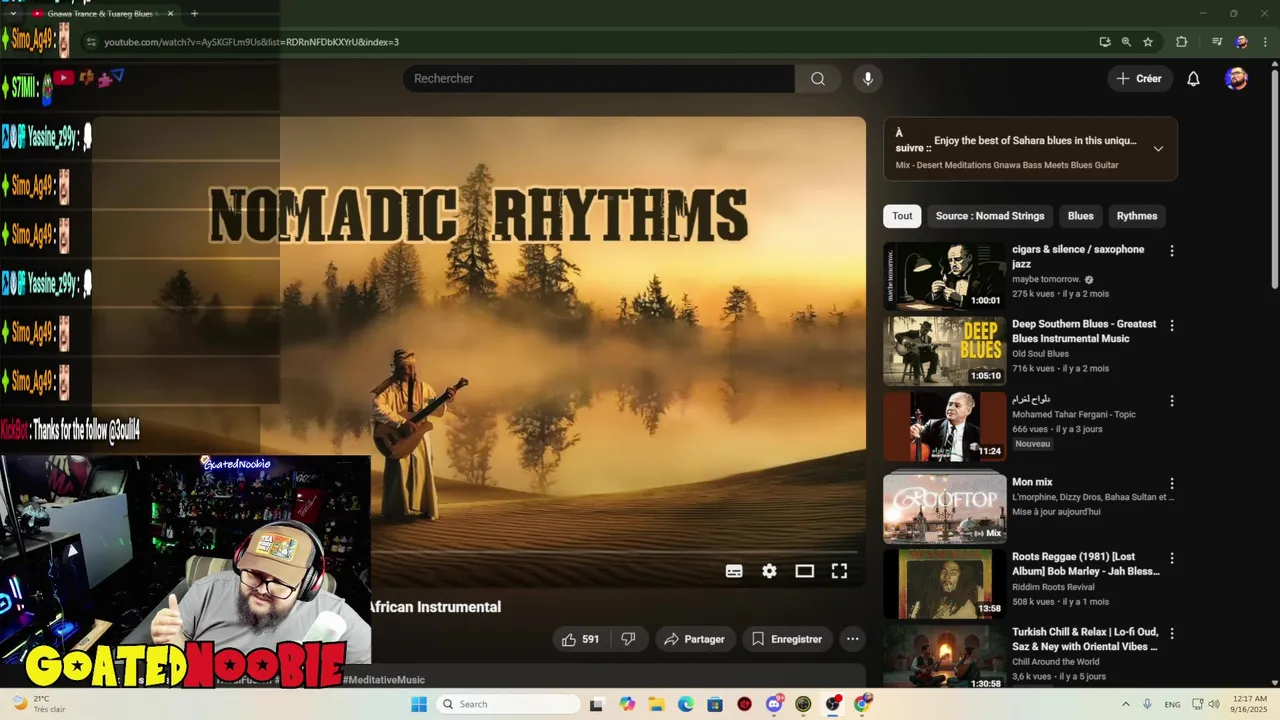Open the Rooftop Mon mix thumbnail
Image resolution: width=1280 pixels, height=720 pixels.
point(944,508)
